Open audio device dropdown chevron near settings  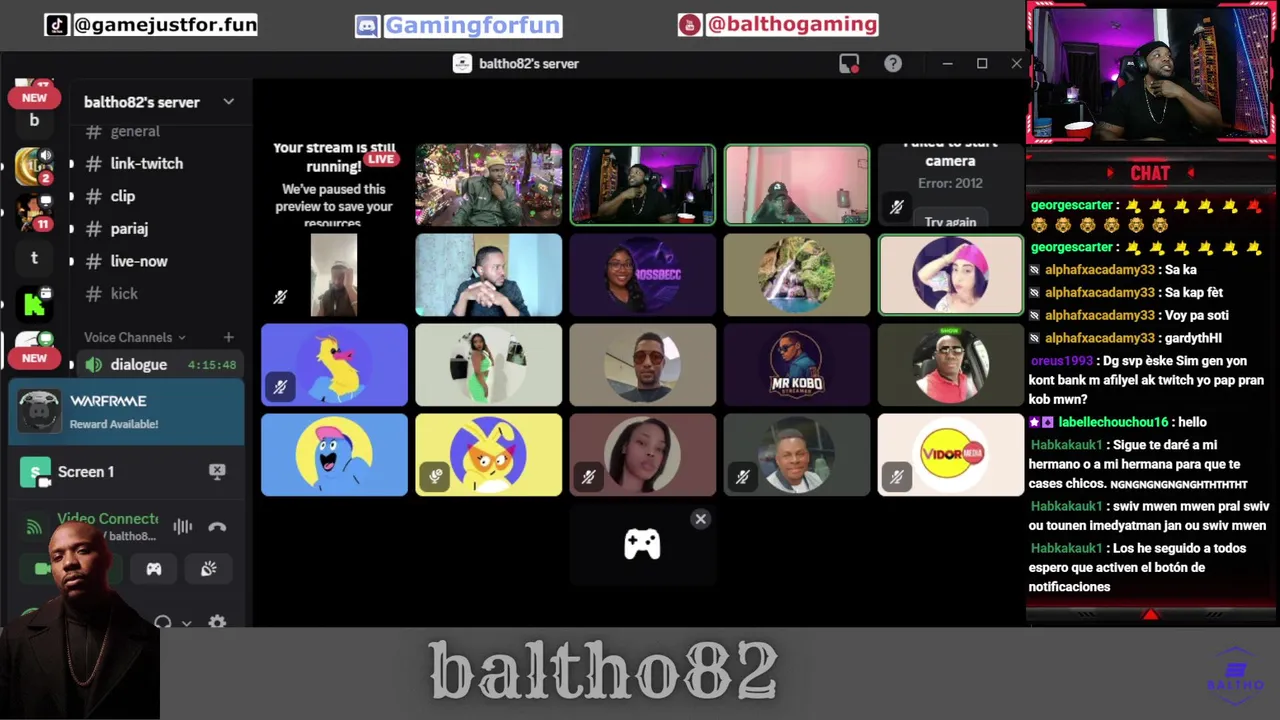click(186, 623)
